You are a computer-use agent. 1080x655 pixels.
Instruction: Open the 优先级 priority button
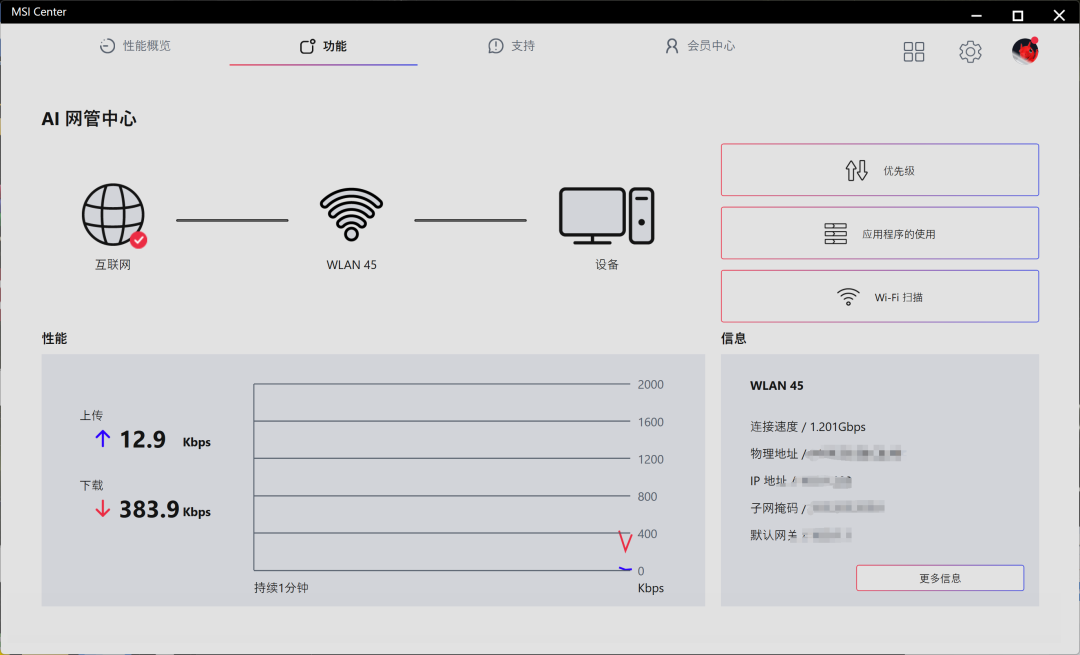click(880, 170)
